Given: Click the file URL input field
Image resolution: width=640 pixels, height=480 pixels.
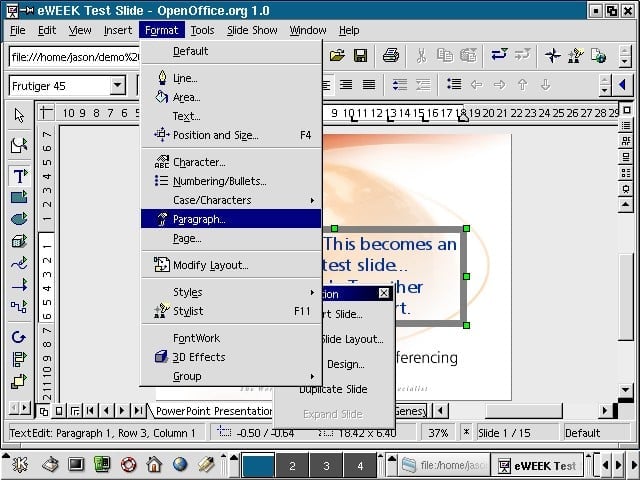Looking at the screenshot, I should 75,57.
